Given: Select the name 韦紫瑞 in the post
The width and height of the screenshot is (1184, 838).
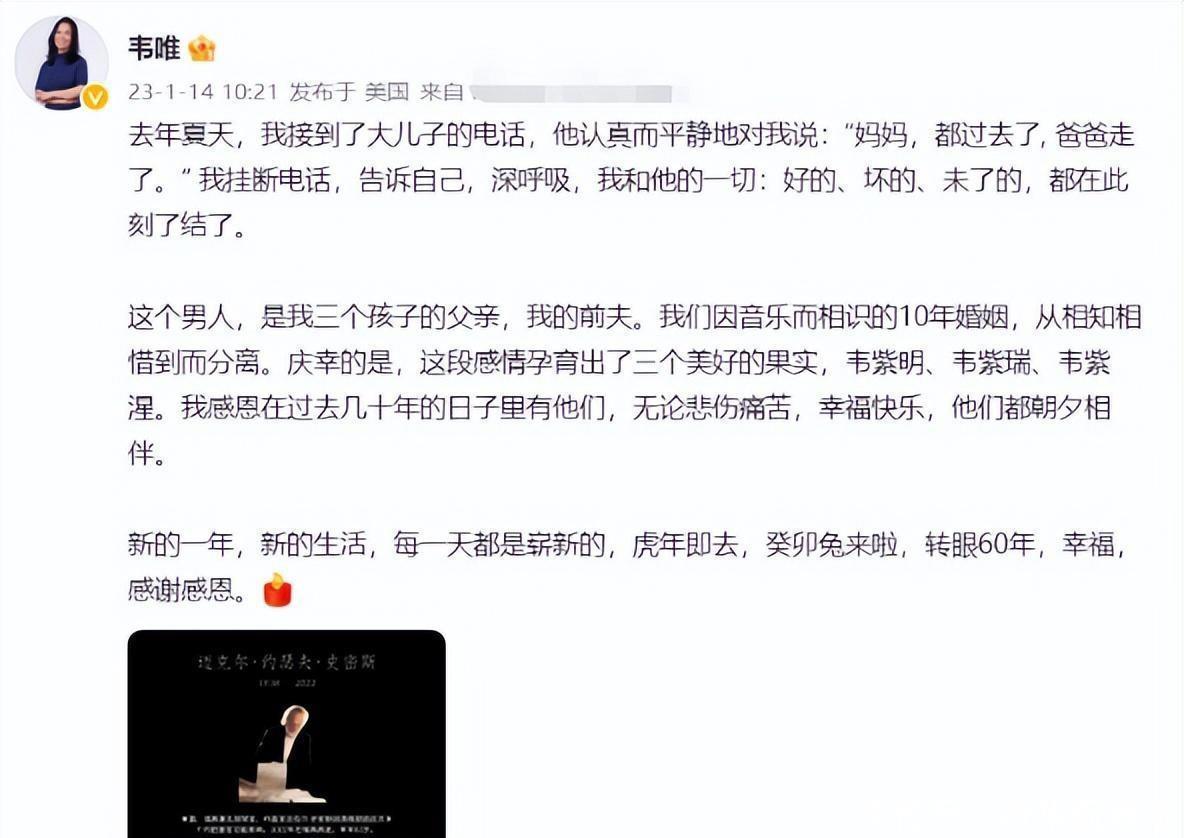Looking at the screenshot, I should [x=991, y=363].
